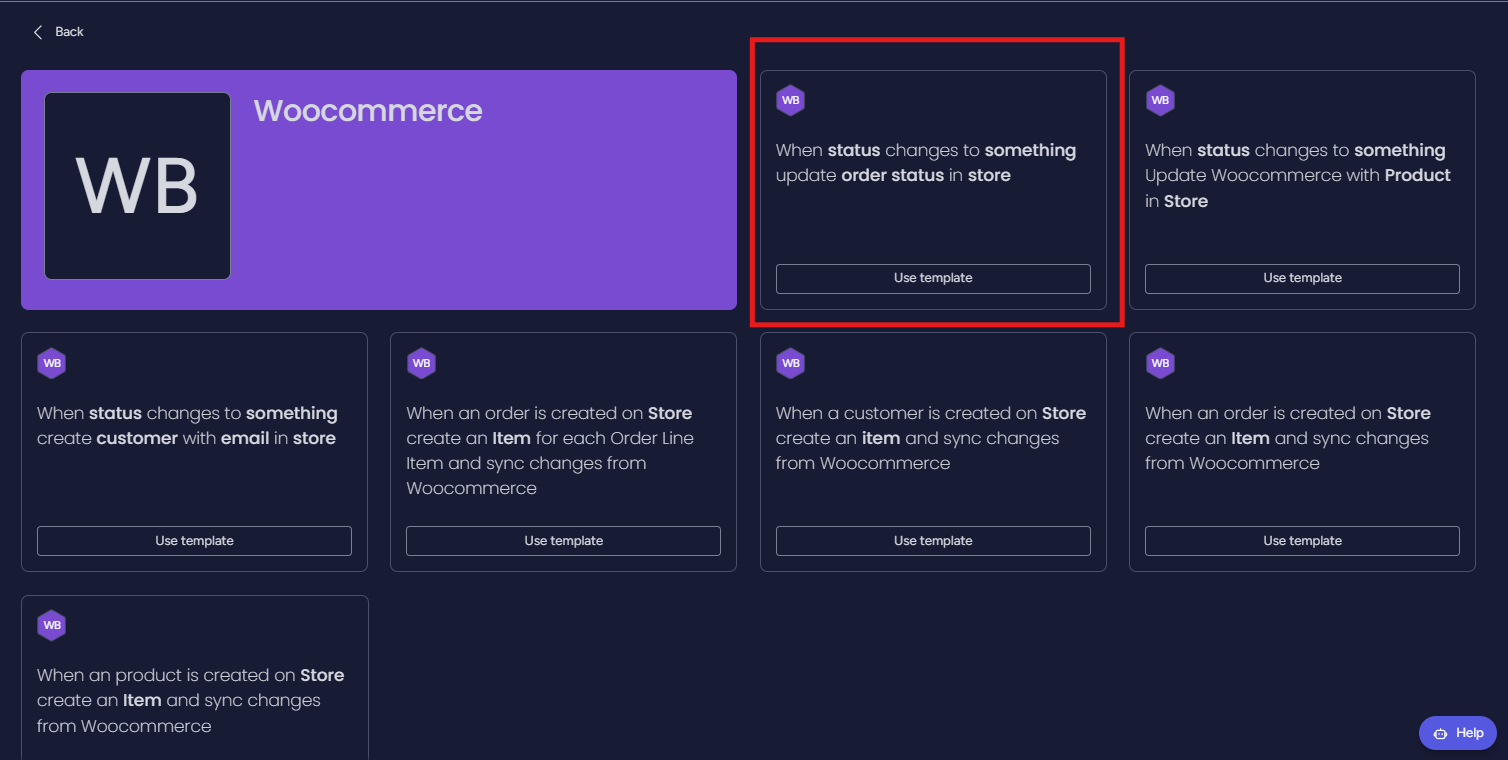Use template for each Order Line Item
Viewport: 1508px width, 760px height.
(x=563, y=541)
